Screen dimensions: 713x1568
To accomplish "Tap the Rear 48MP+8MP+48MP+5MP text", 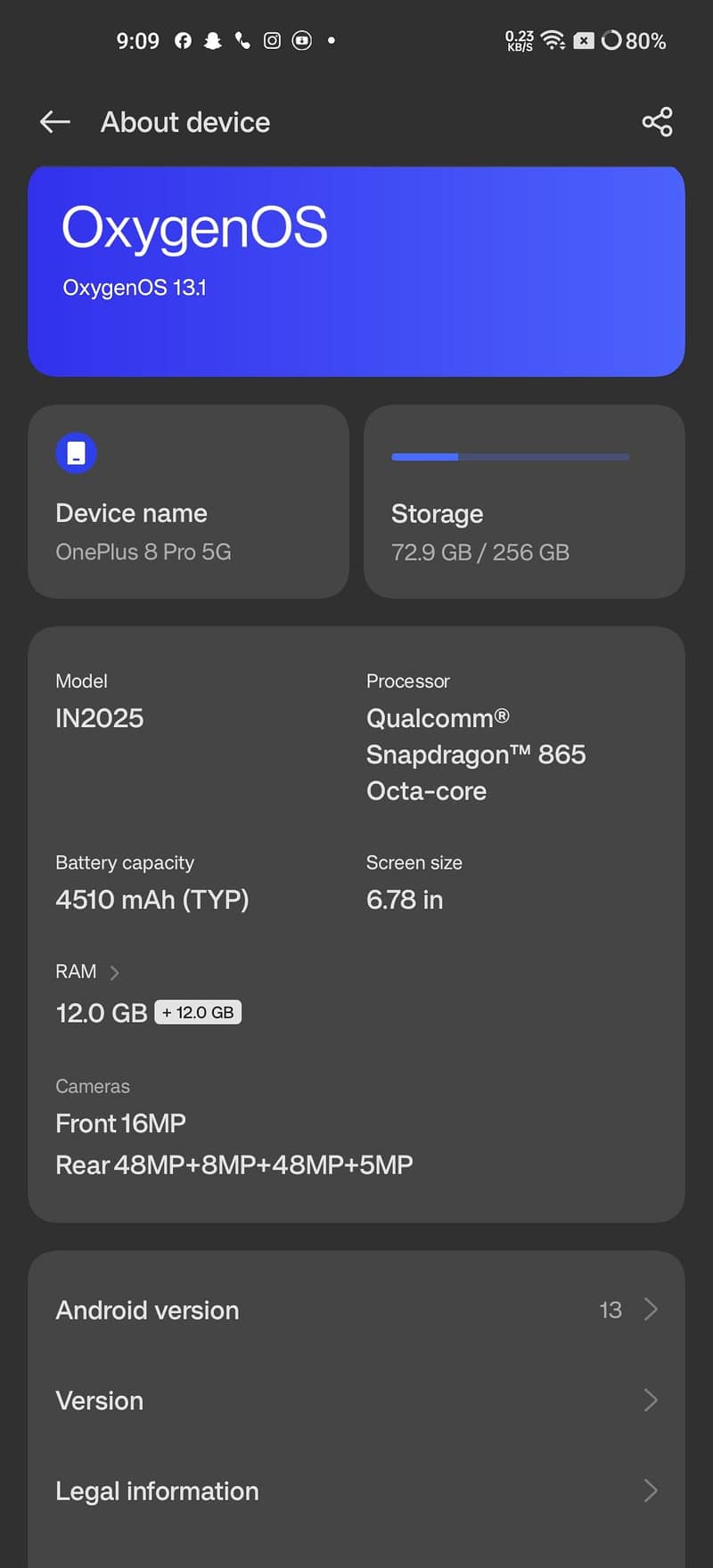I will 234,1165.
